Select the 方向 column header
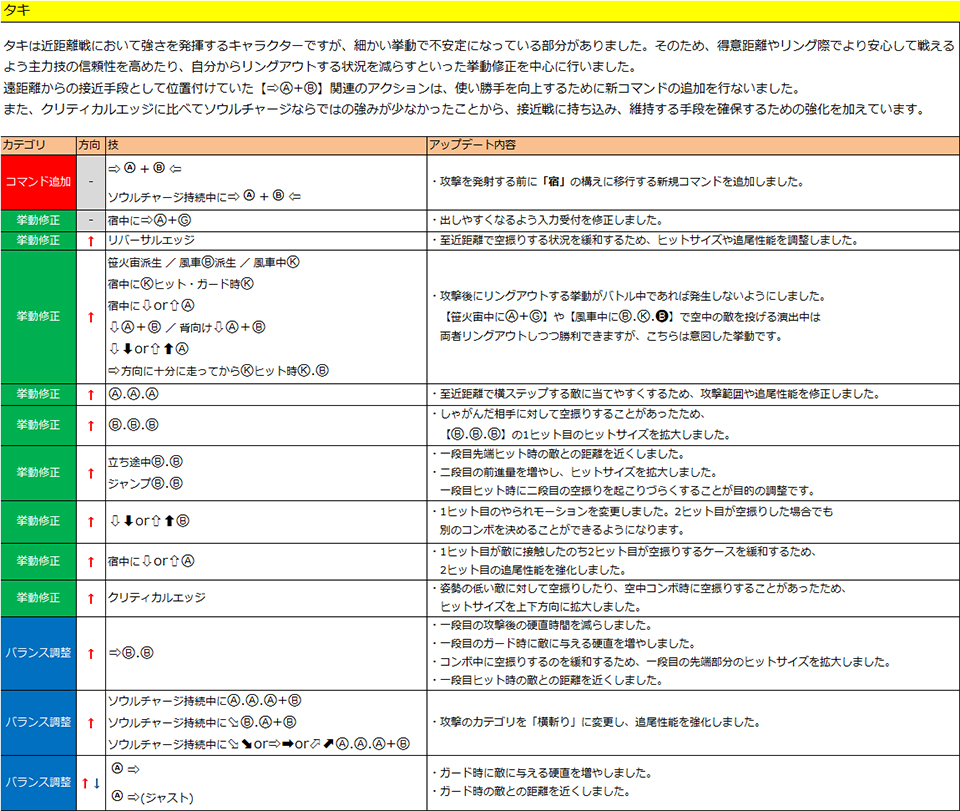Image resolution: width=960 pixels, height=811 pixels. click(90, 146)
